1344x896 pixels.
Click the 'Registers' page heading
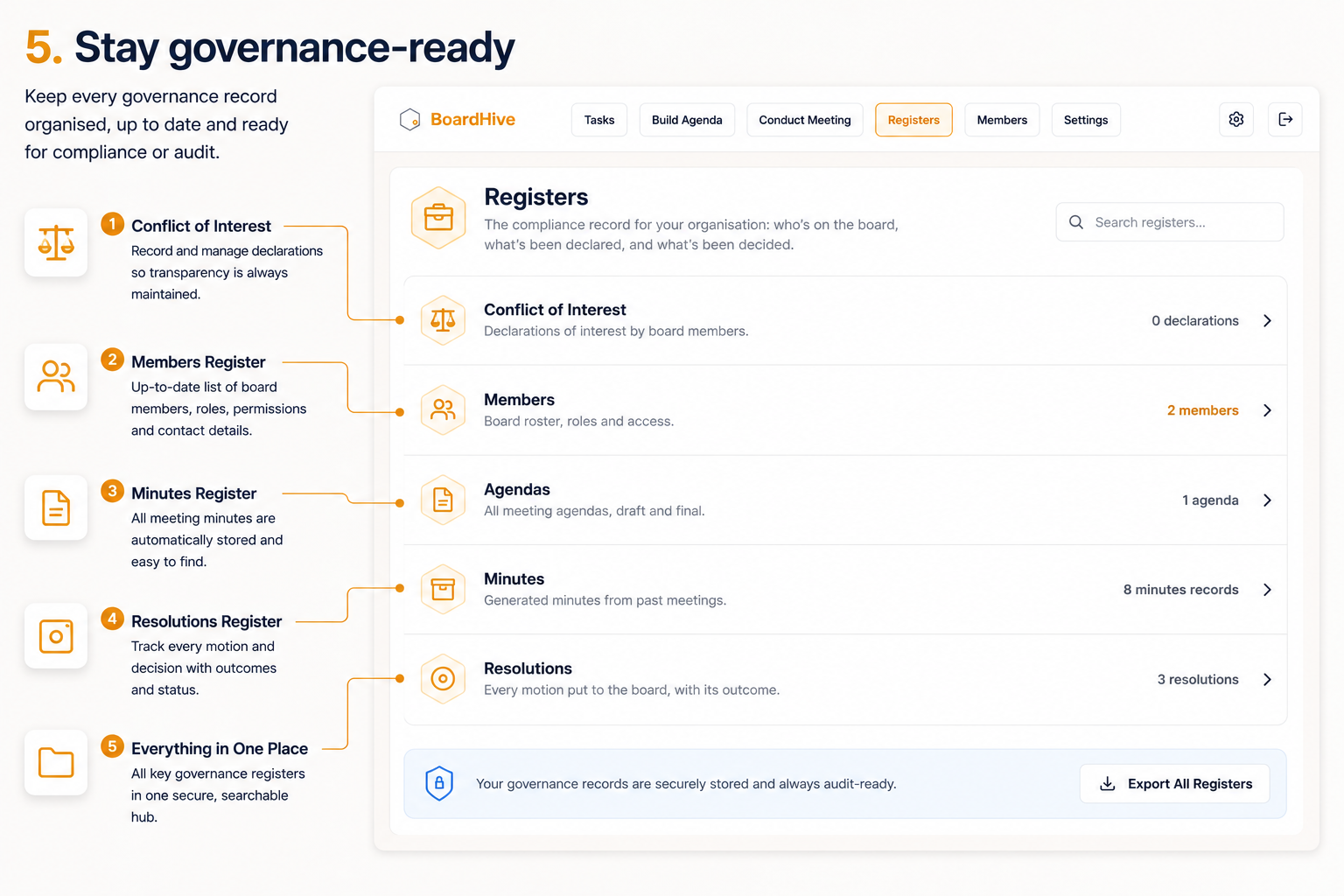pyautogui.click(x=536, y=197)
